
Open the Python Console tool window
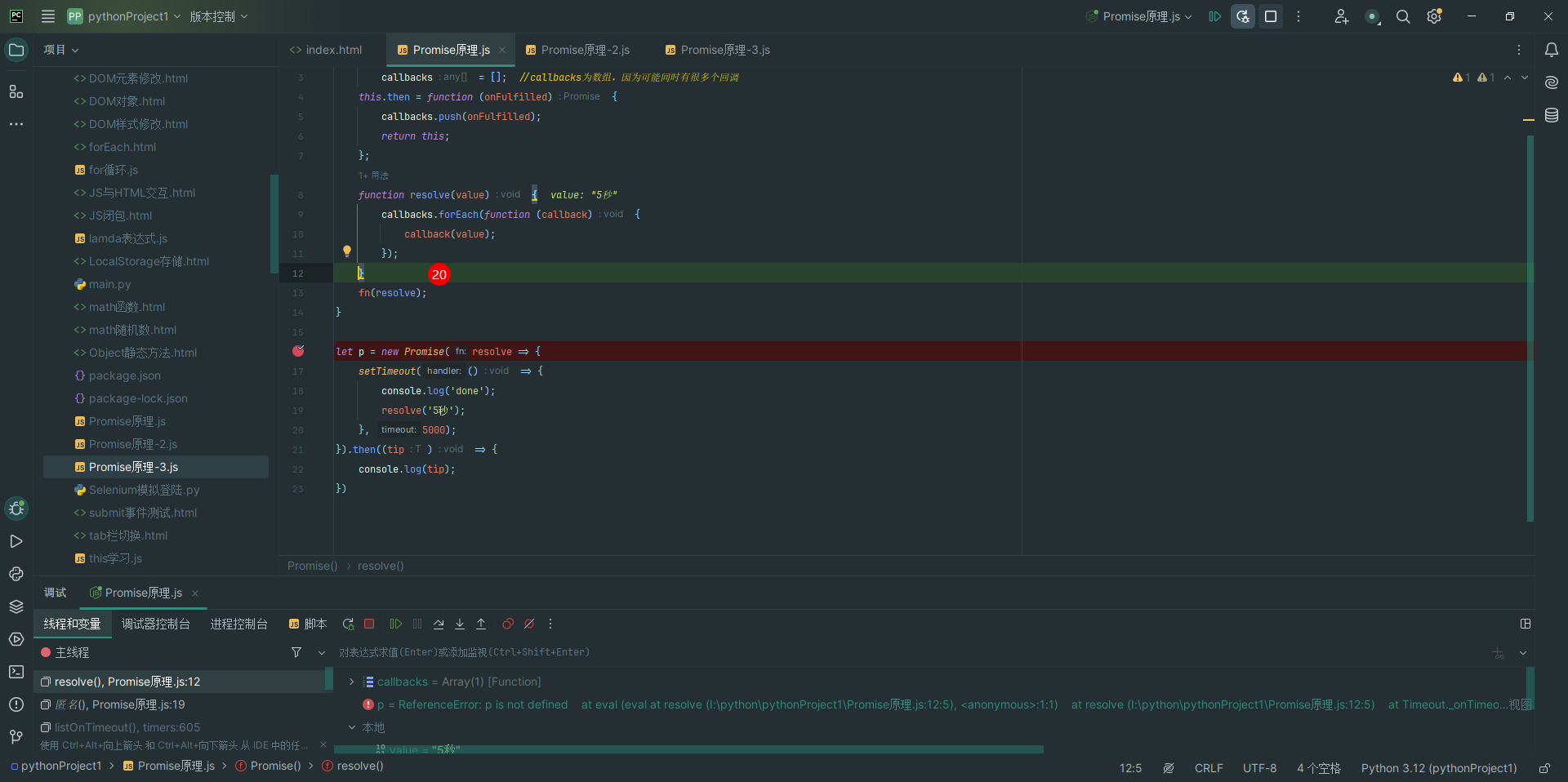tap(16, 574)
